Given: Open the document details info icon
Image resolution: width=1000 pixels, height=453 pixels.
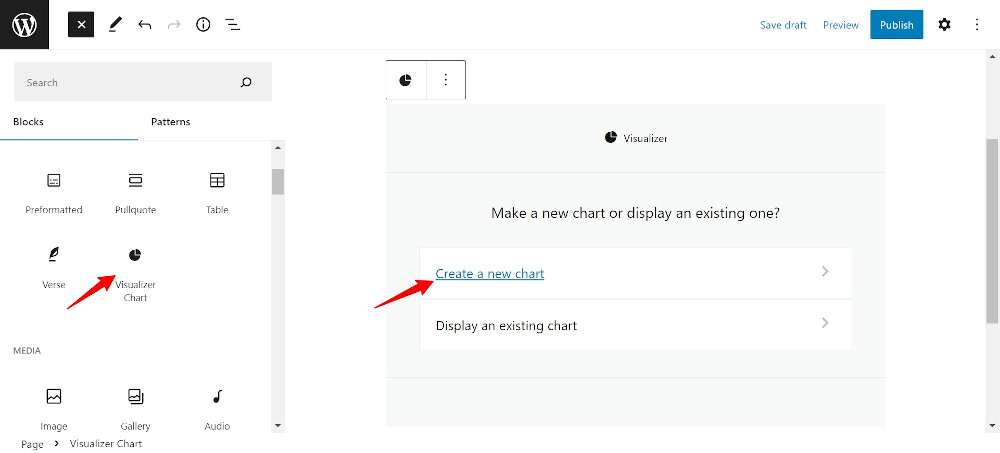Looking at the screenshot, I should point(203,25).
